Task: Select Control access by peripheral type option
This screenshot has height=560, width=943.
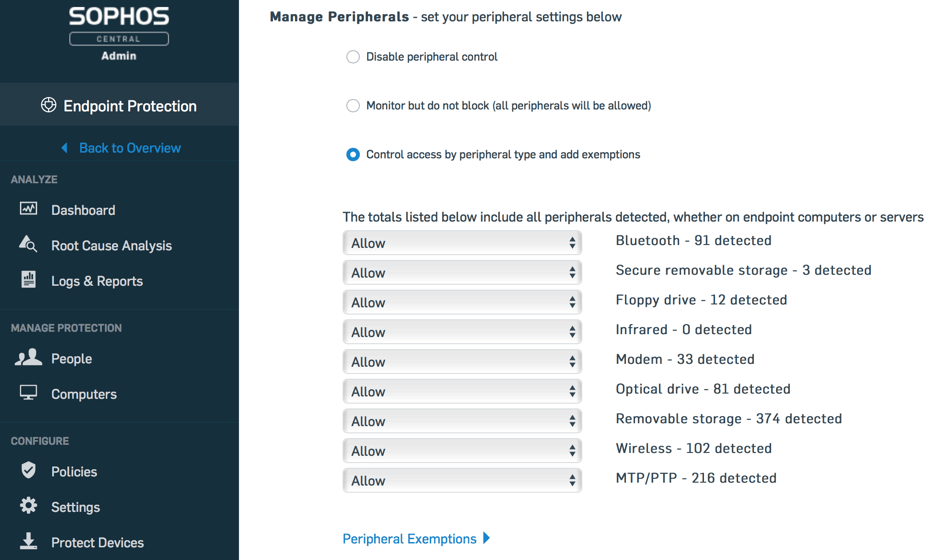Action: pos(353,154)
